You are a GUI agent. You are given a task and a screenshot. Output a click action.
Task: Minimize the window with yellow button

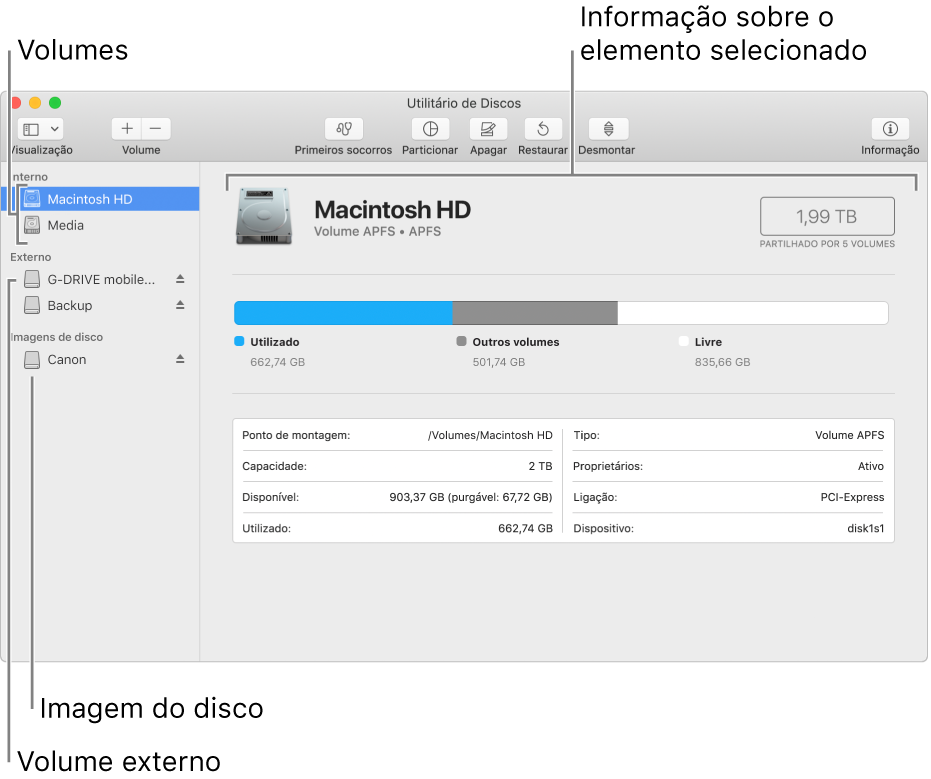point(35,103)
